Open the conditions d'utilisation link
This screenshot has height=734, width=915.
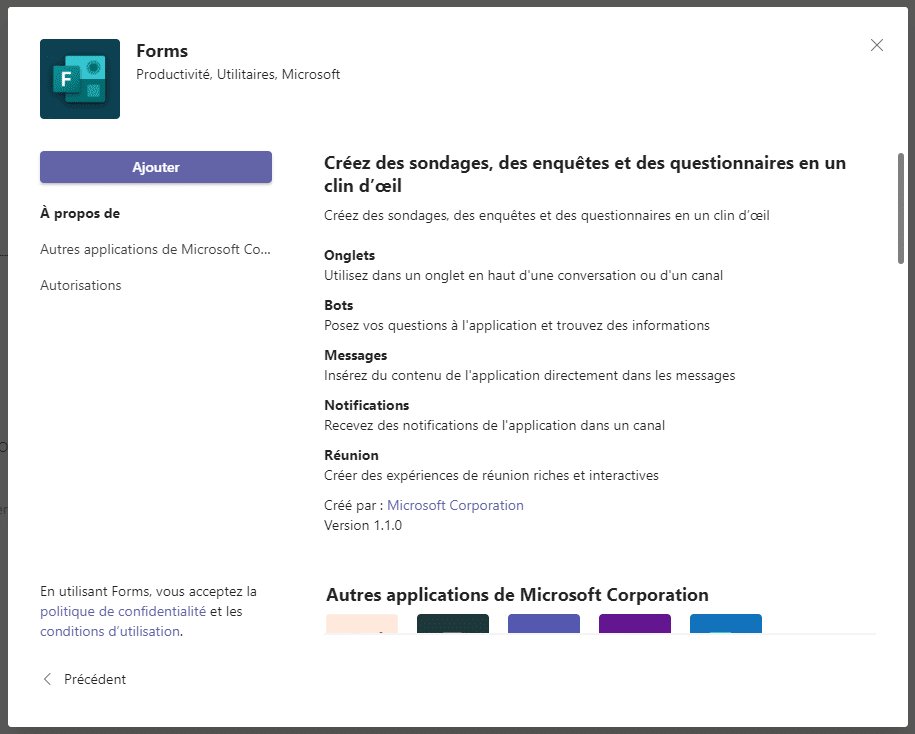pos(110,631)
